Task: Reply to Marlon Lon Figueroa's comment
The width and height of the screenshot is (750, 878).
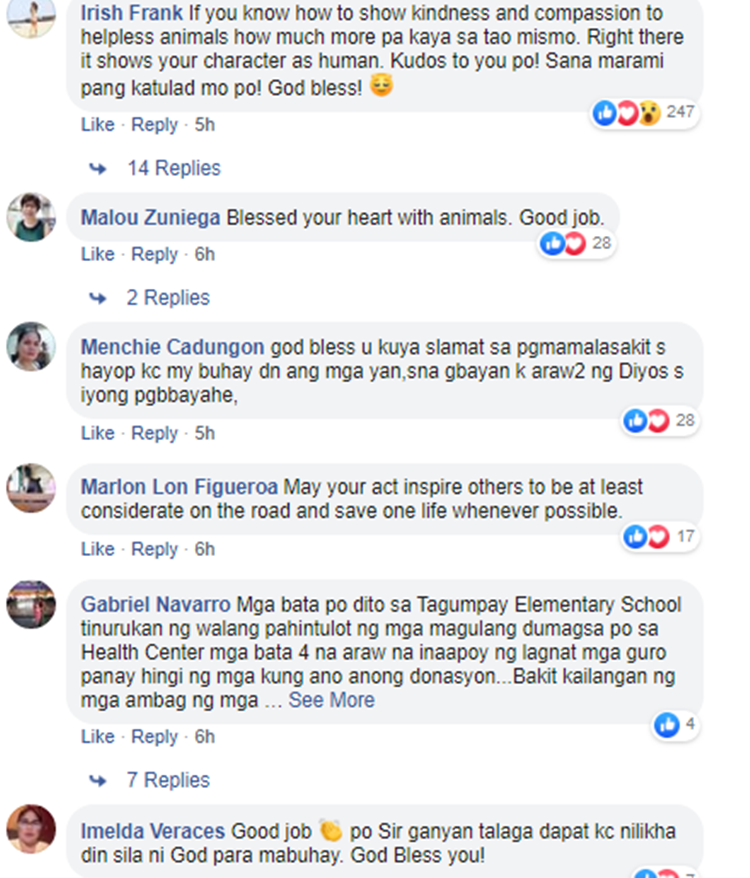Action: [154, 549]
